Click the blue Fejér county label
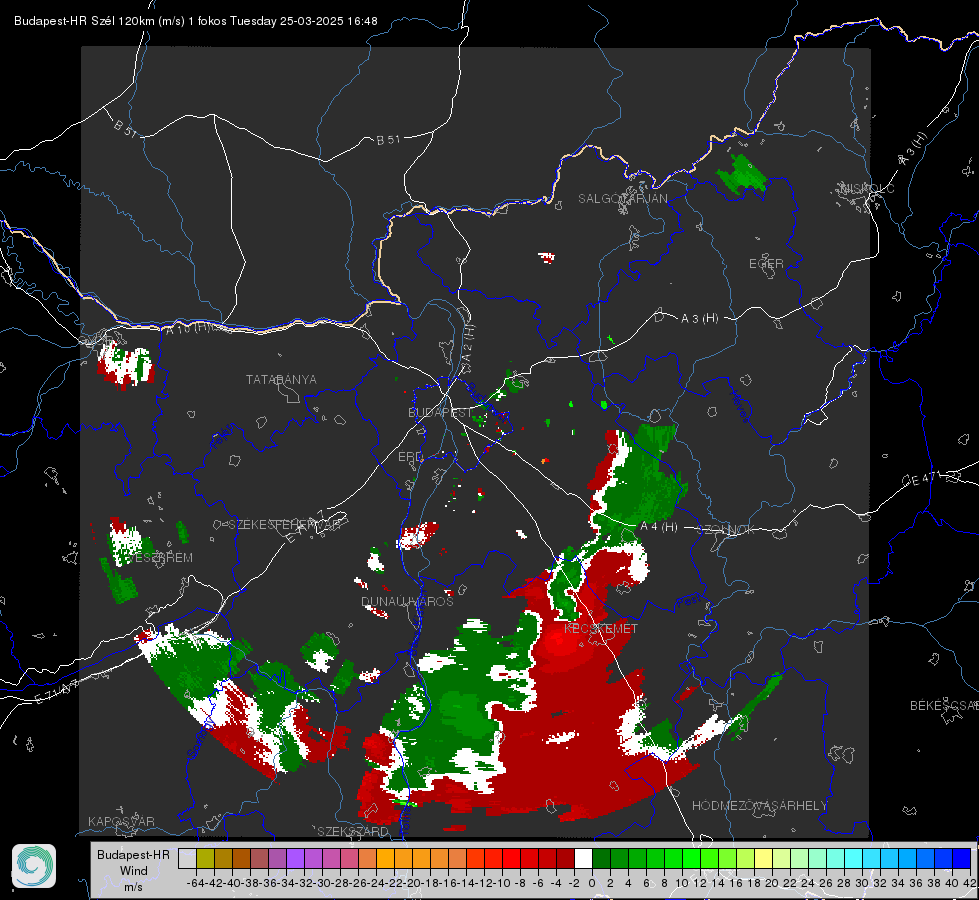Image resolution: width=979 pixels, height=900 pixels. pos(223,438)
